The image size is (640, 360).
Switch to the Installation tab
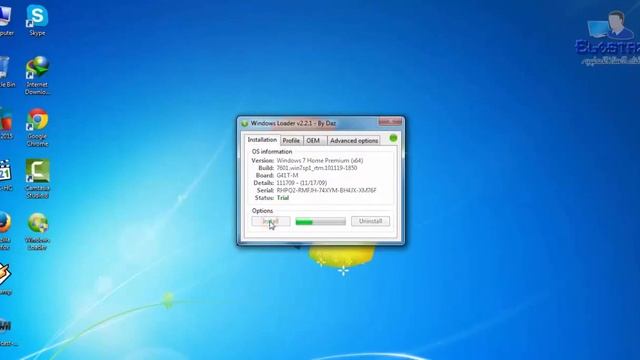262,140
